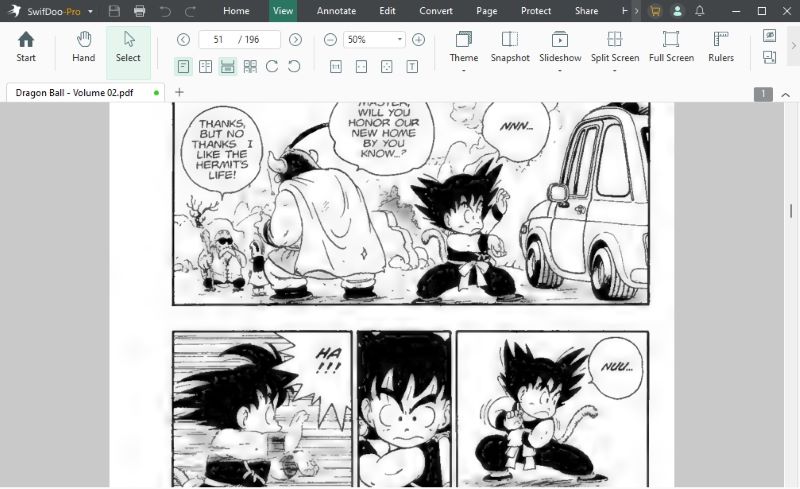Click the T text view icon
Screen dimensions: 800x489
412,67
